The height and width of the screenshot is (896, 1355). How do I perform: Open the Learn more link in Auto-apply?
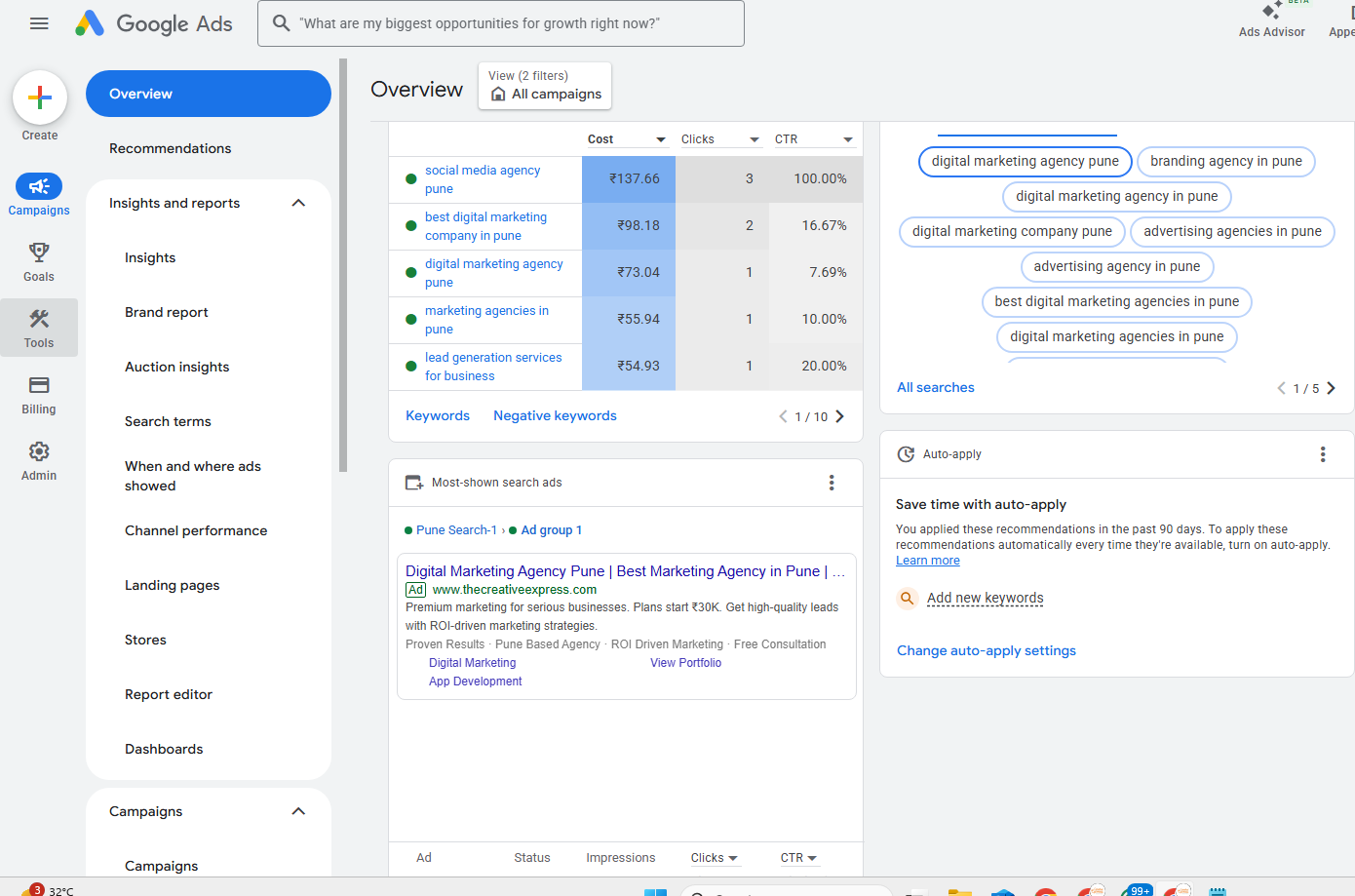coord(928,561)
